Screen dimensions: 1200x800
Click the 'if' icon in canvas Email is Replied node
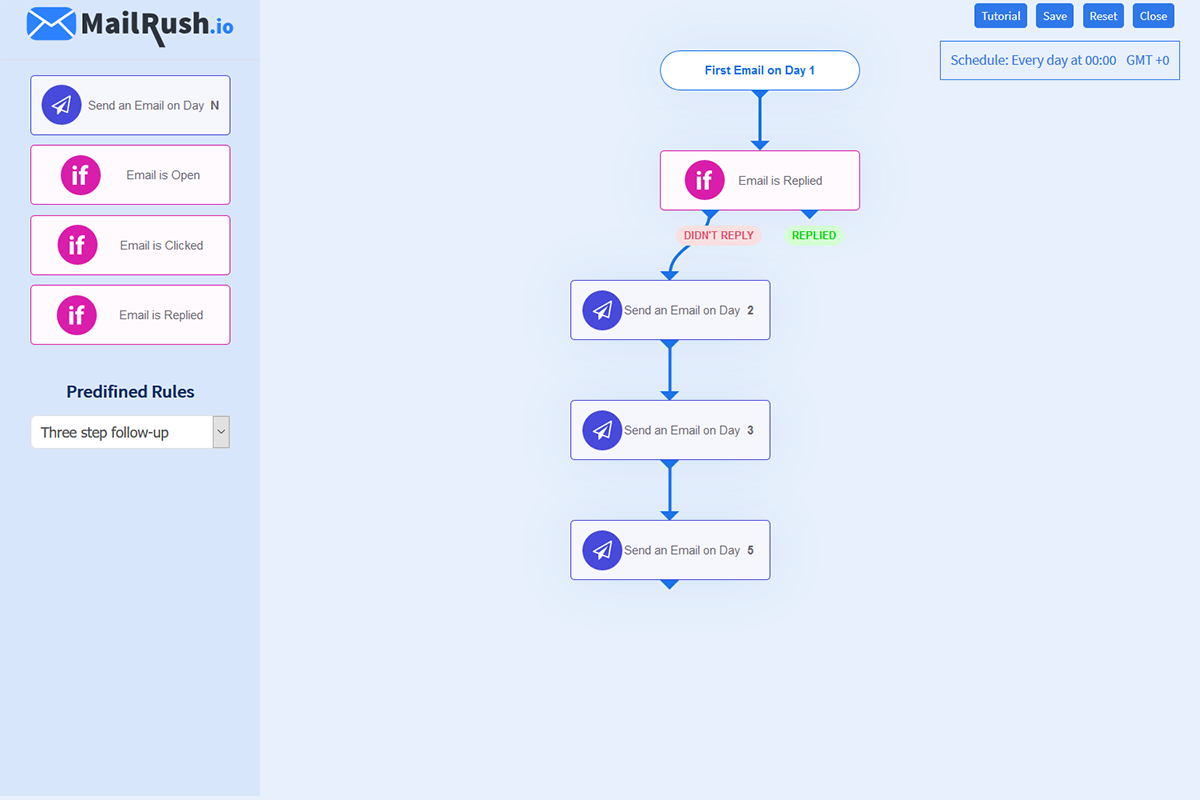coord(704,180)
